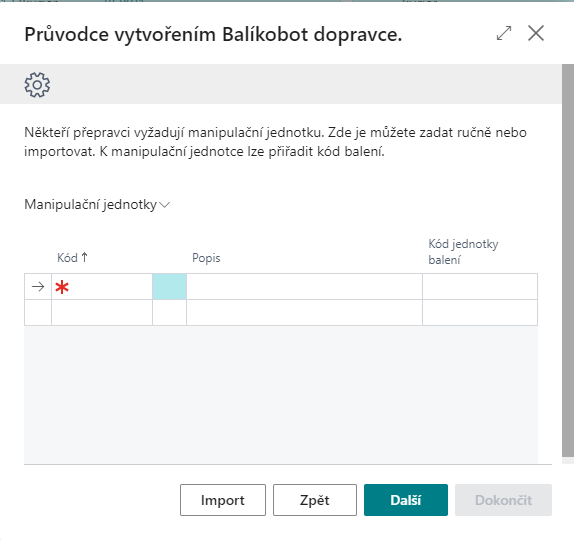Close the Balíkobot wizard dialog
The image size is (574, 540).
(x=536, y=33)
